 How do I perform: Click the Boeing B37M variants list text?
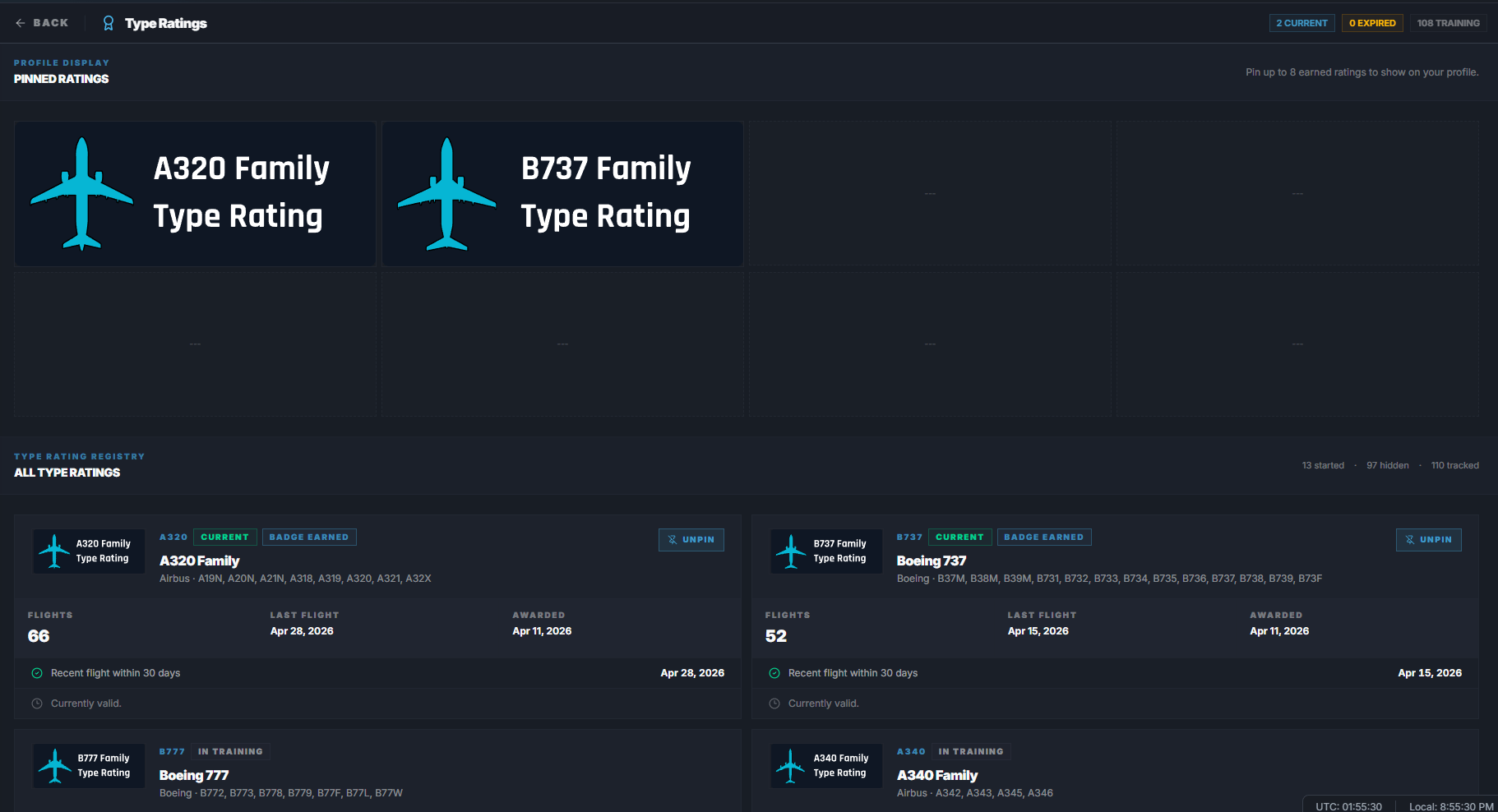pyautogui.click(x=1109, y=579)
